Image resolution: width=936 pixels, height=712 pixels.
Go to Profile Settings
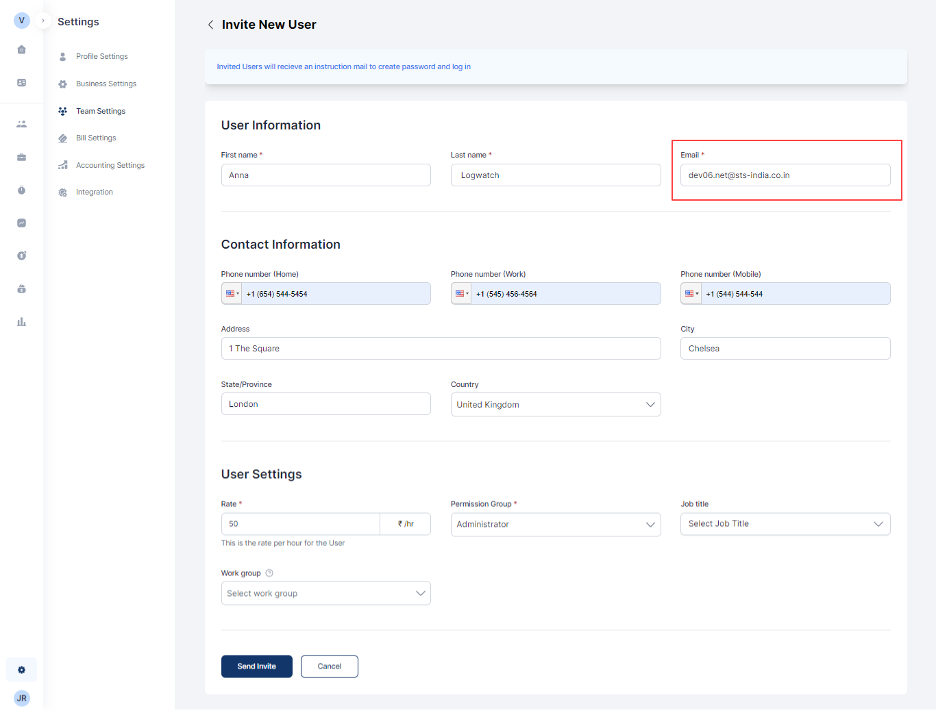[101, 57]
